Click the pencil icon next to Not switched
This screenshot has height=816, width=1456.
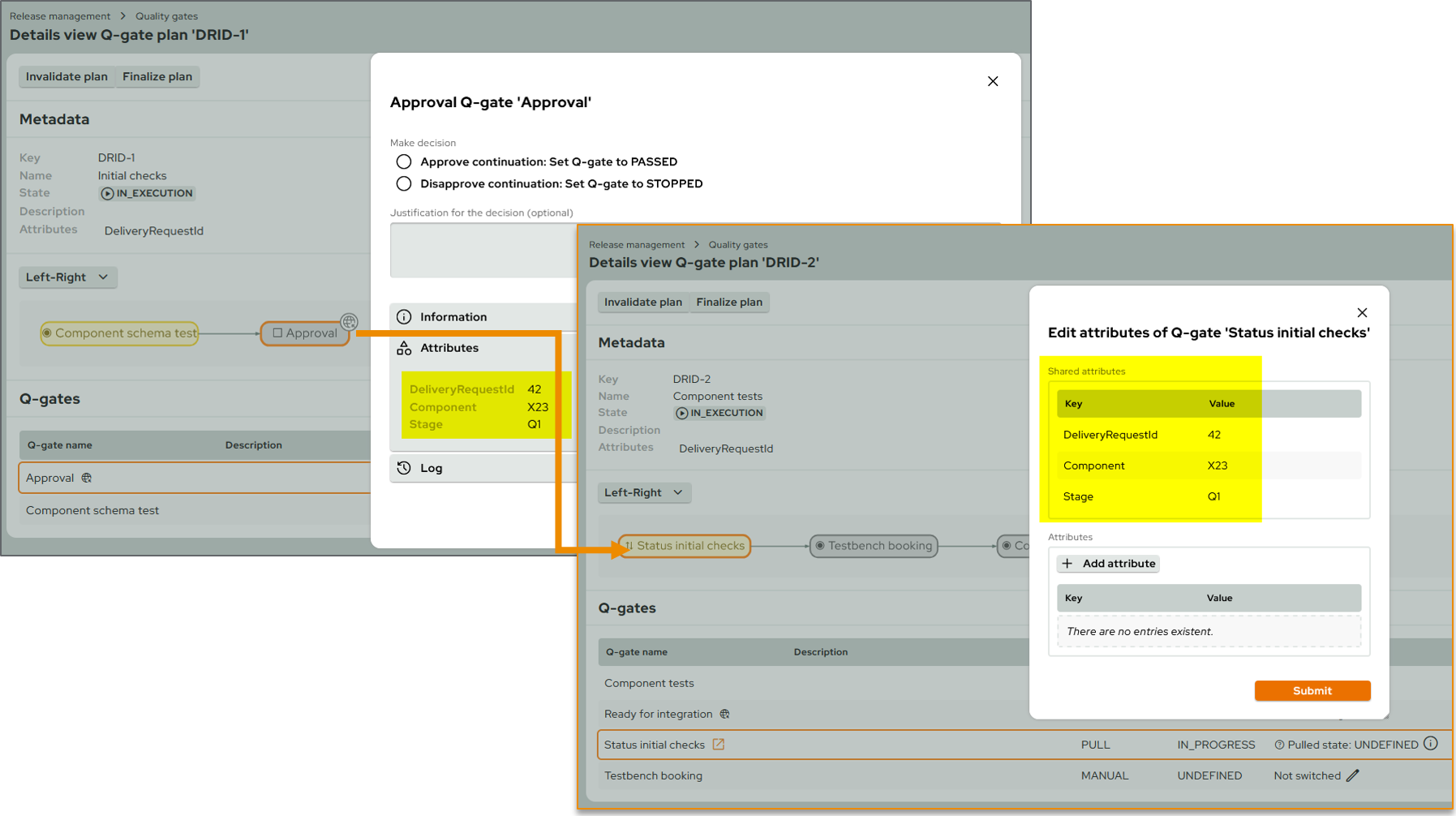click(x=1352, y=775)
